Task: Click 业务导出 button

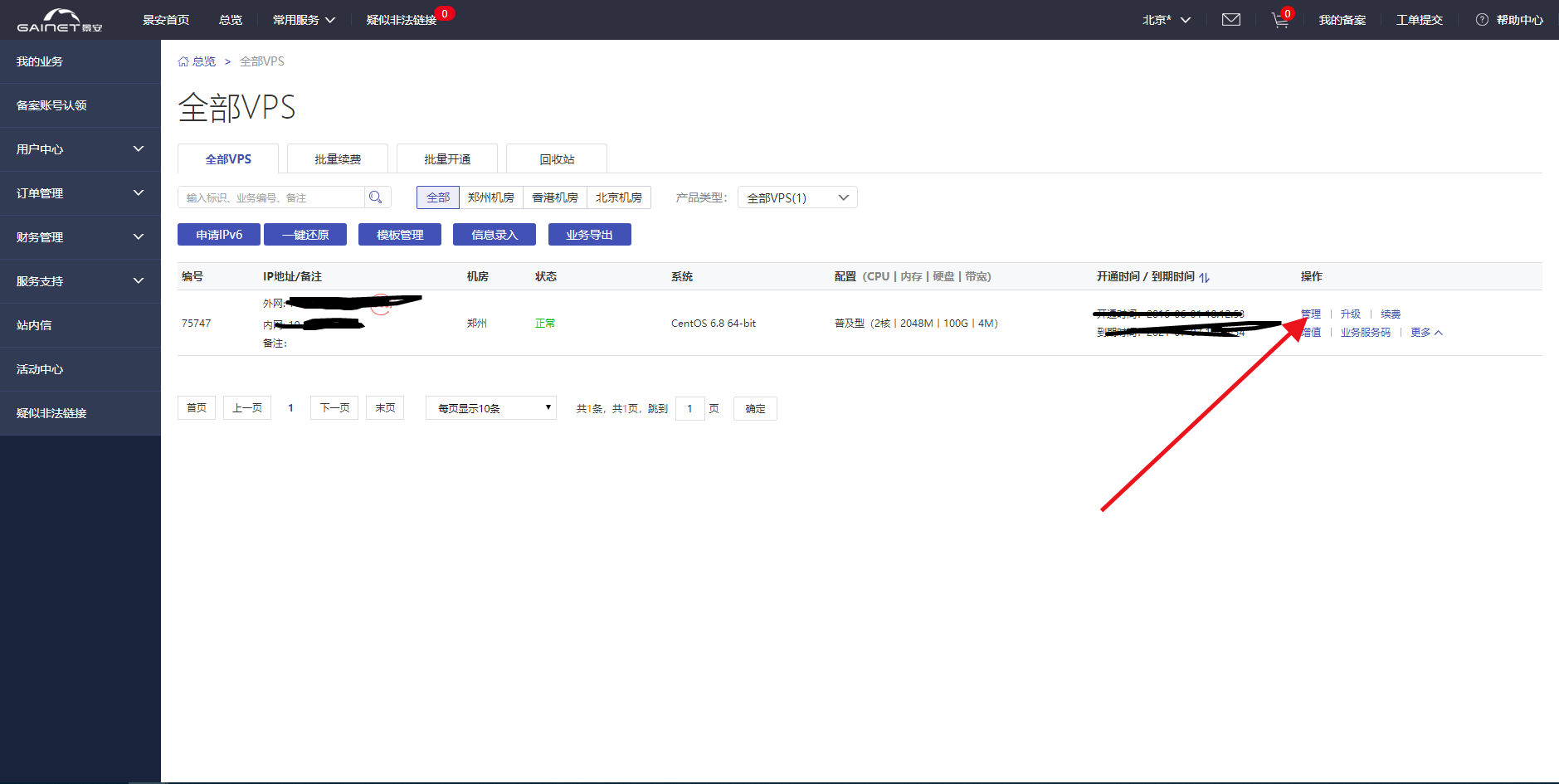Action: tap(590, 235)
